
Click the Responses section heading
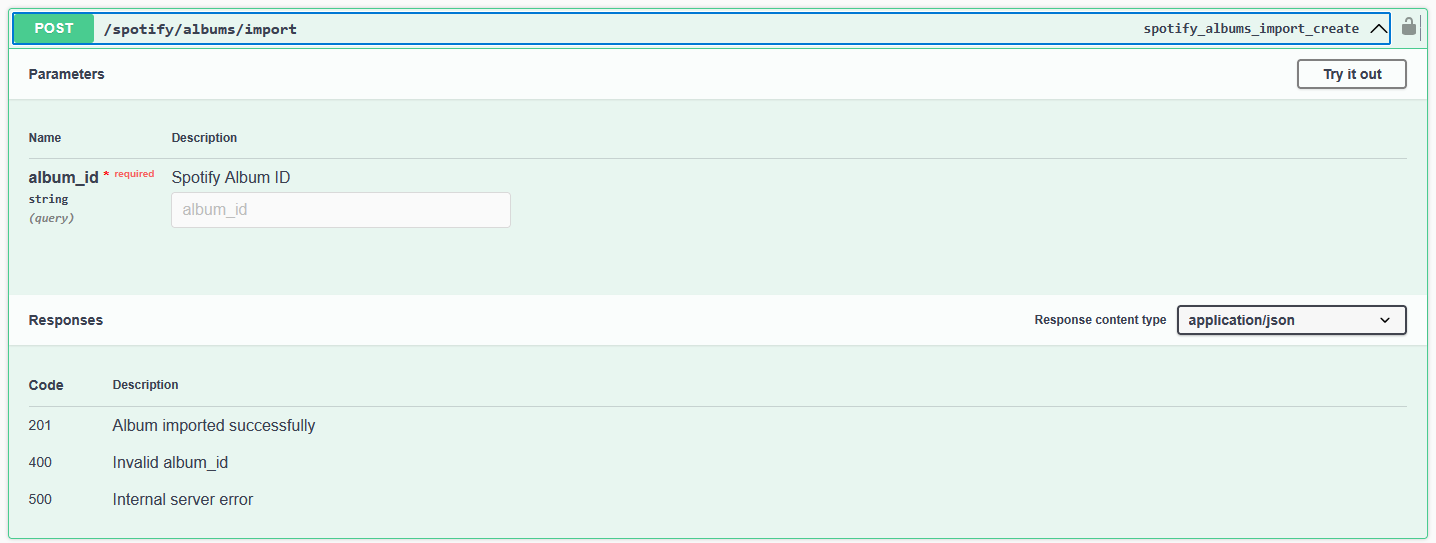click(66, 320)
